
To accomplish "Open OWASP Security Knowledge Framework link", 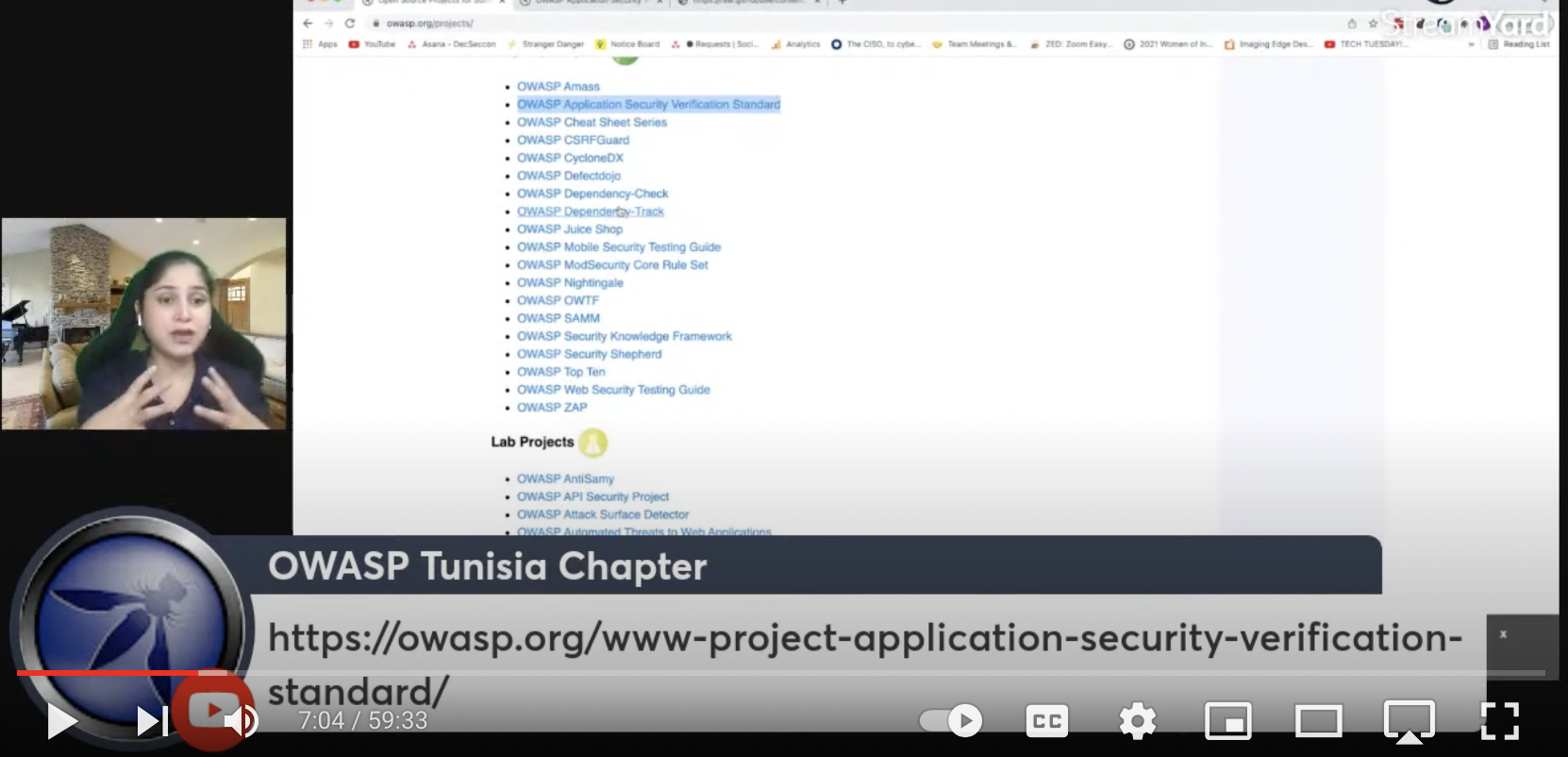I will pos(625,337).
